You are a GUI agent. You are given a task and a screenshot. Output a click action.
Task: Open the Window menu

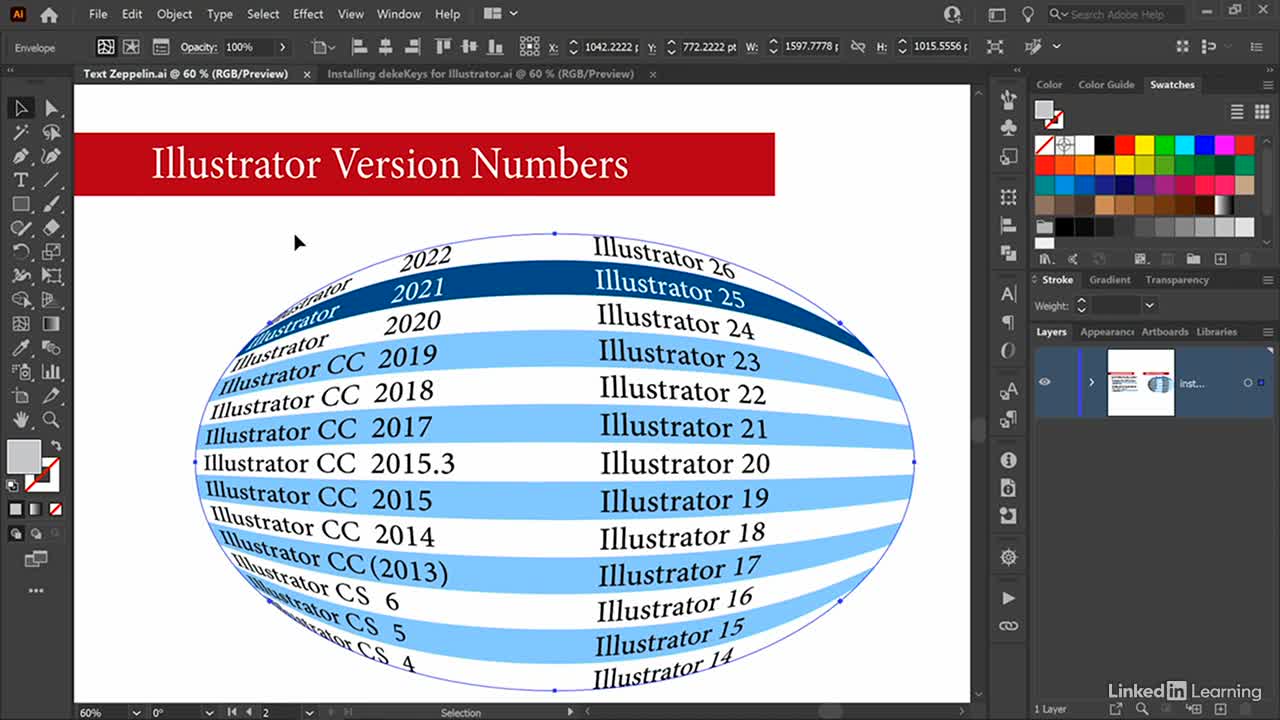click(399, 14)
